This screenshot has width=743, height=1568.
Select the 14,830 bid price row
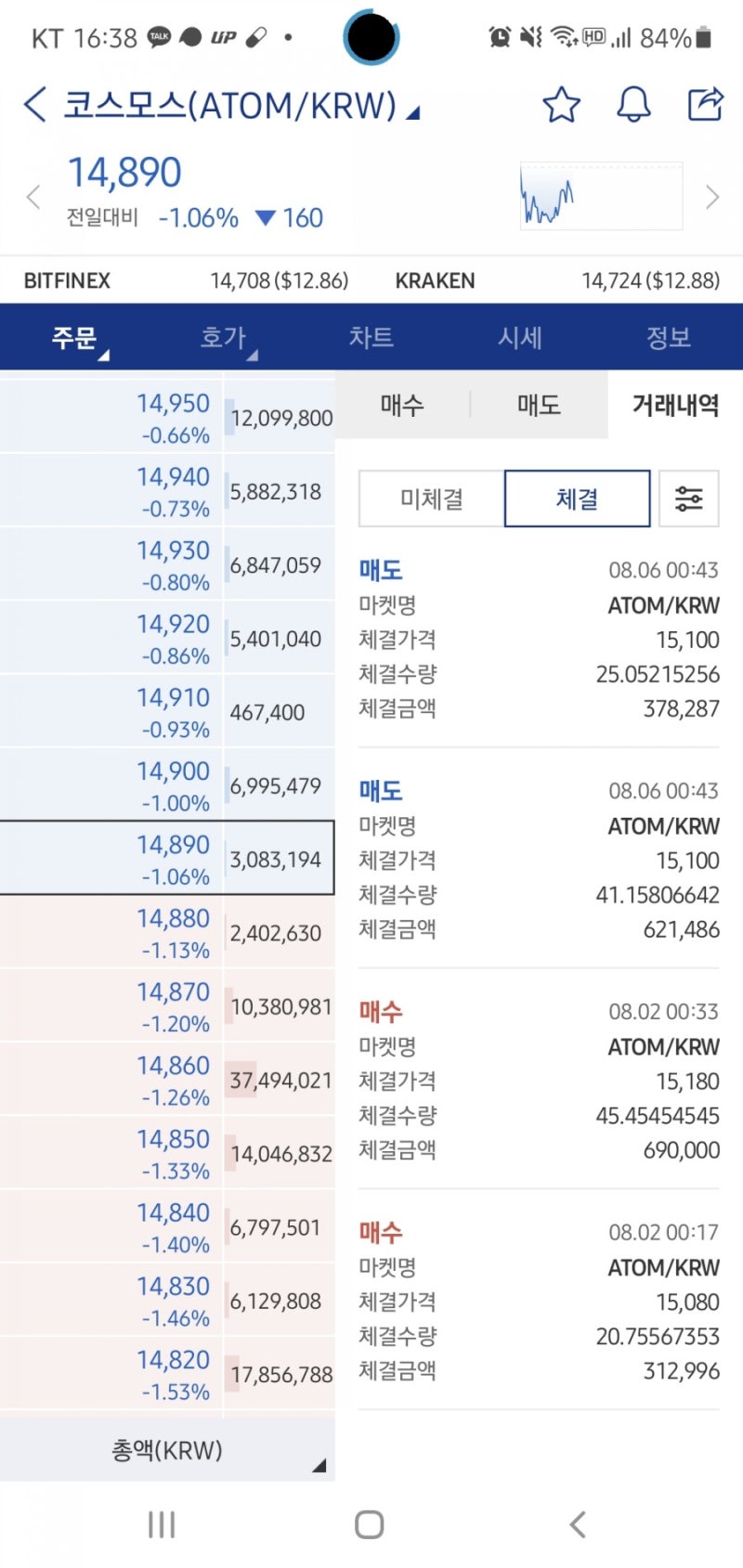(x=167, y=1300)
